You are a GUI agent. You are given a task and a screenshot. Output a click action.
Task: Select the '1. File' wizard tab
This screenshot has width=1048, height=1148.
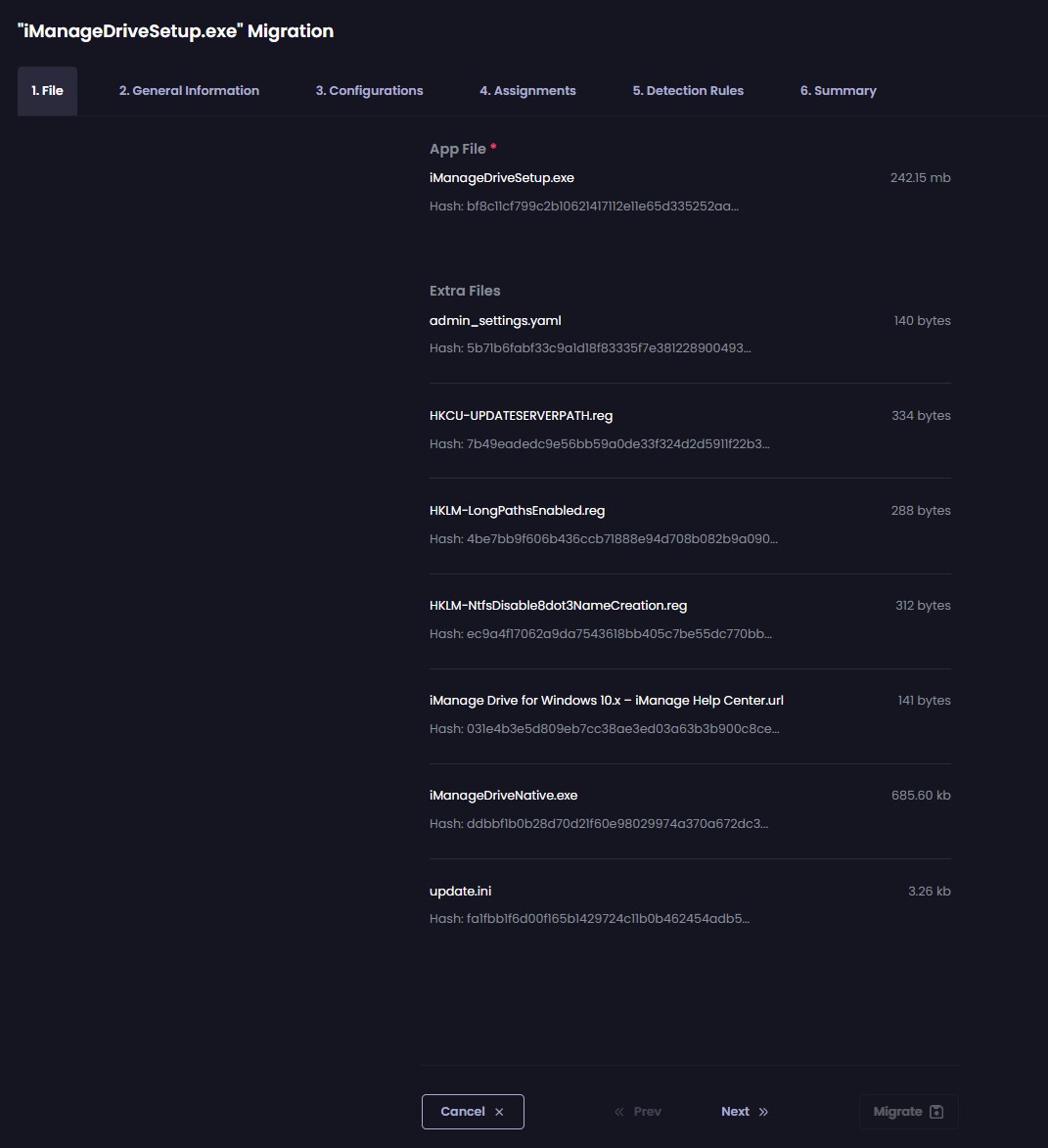tap(46, 90)
